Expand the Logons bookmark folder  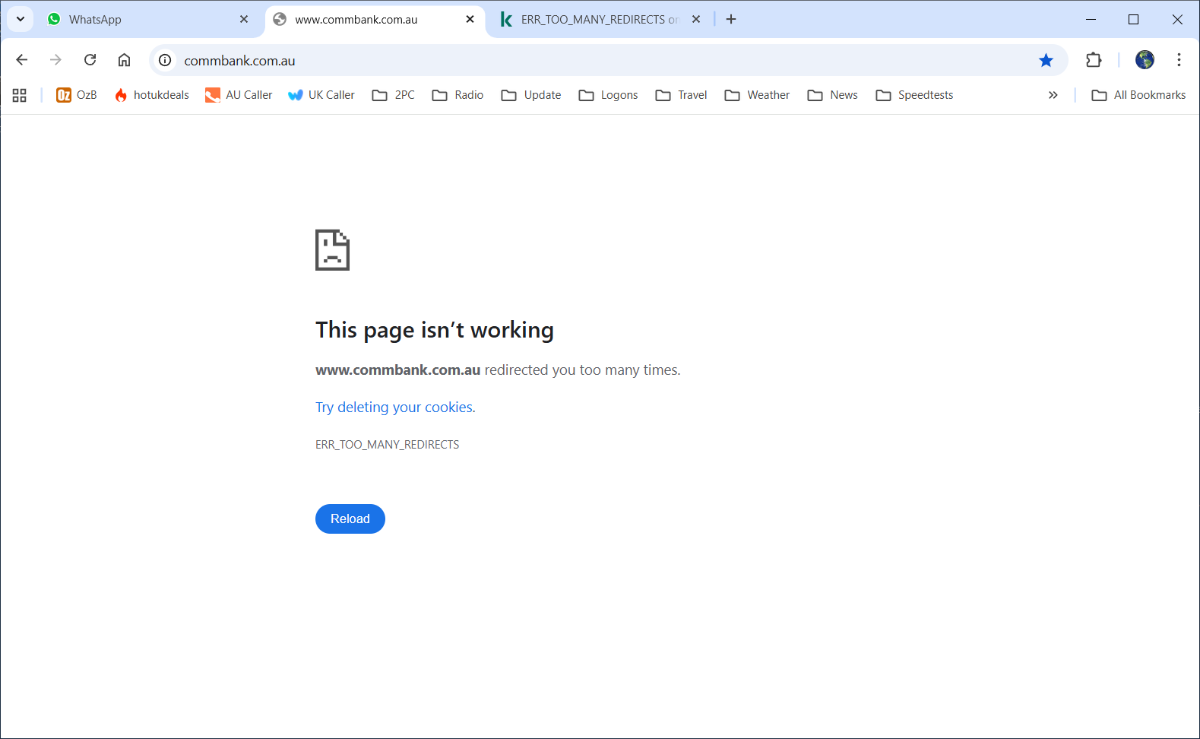coord(608,95)
